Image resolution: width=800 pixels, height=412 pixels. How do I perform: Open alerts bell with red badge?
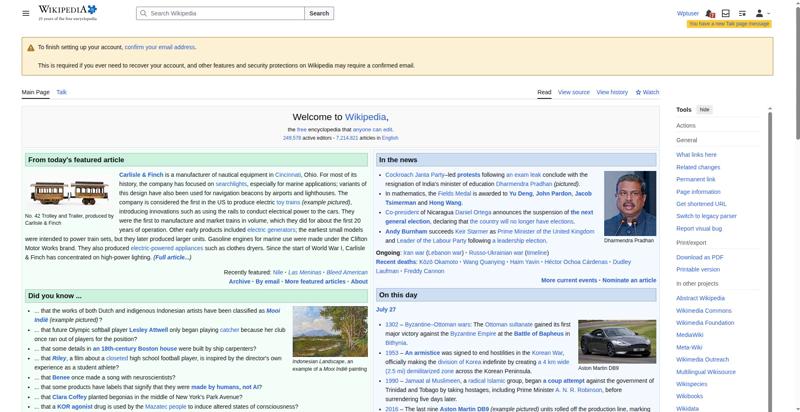click(x=710, y=13)
